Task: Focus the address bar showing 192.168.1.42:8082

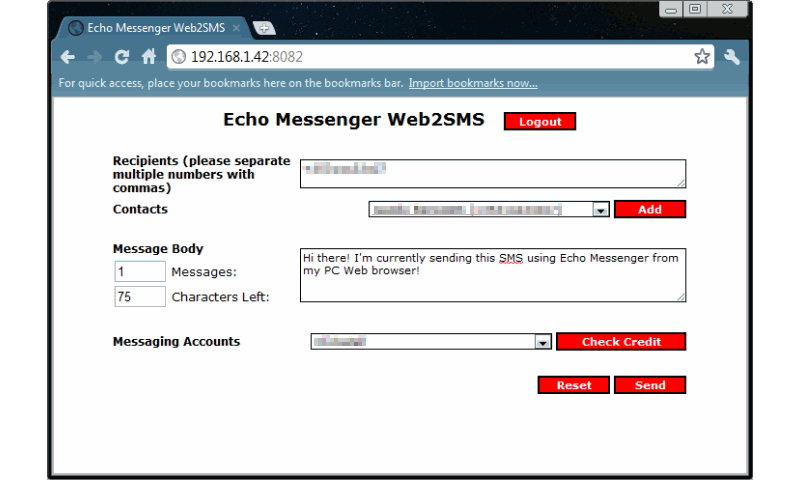Action: point(442,57)
